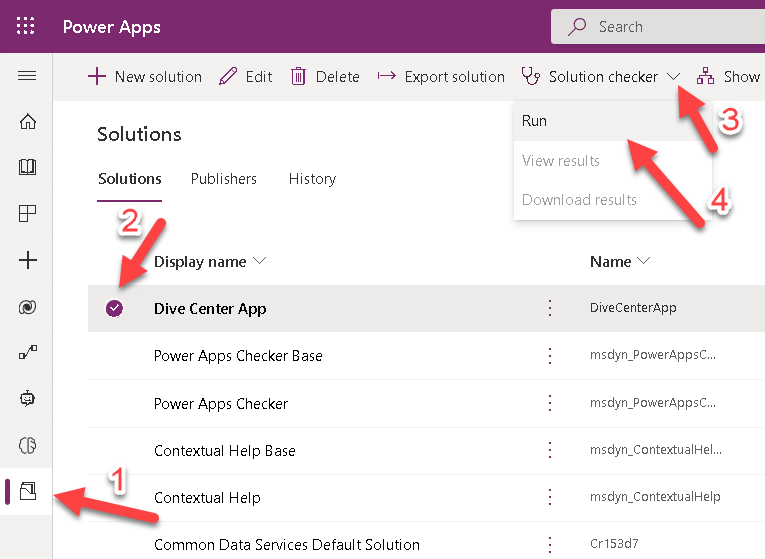This screenshot has width=765, height=559.
Task: Open the Power Apps Checker solution
Action: coord(221,403)
